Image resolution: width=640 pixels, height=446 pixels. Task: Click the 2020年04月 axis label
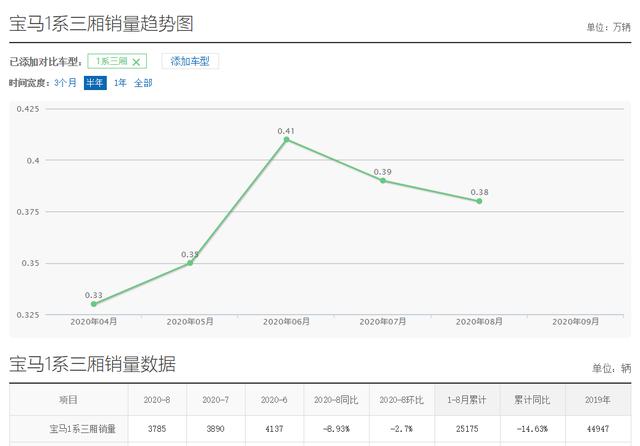coord(93,322)
